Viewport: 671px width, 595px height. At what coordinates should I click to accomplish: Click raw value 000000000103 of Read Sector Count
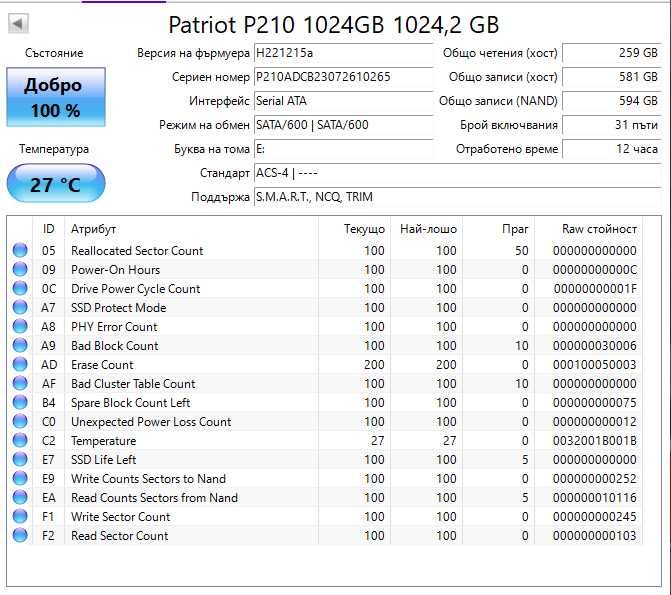(x=594, y=536)
